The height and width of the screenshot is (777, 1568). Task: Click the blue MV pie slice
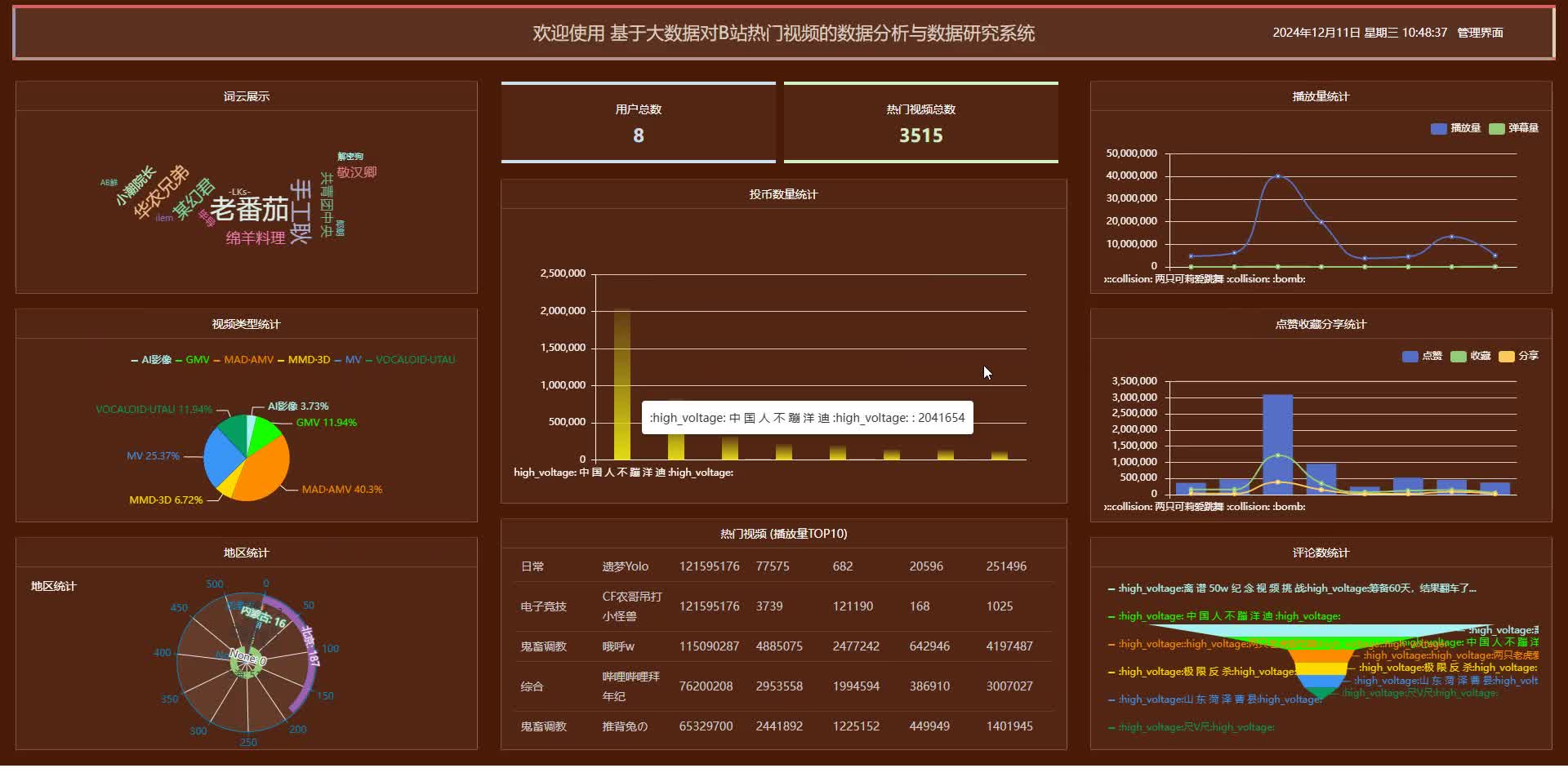(219, 457)
